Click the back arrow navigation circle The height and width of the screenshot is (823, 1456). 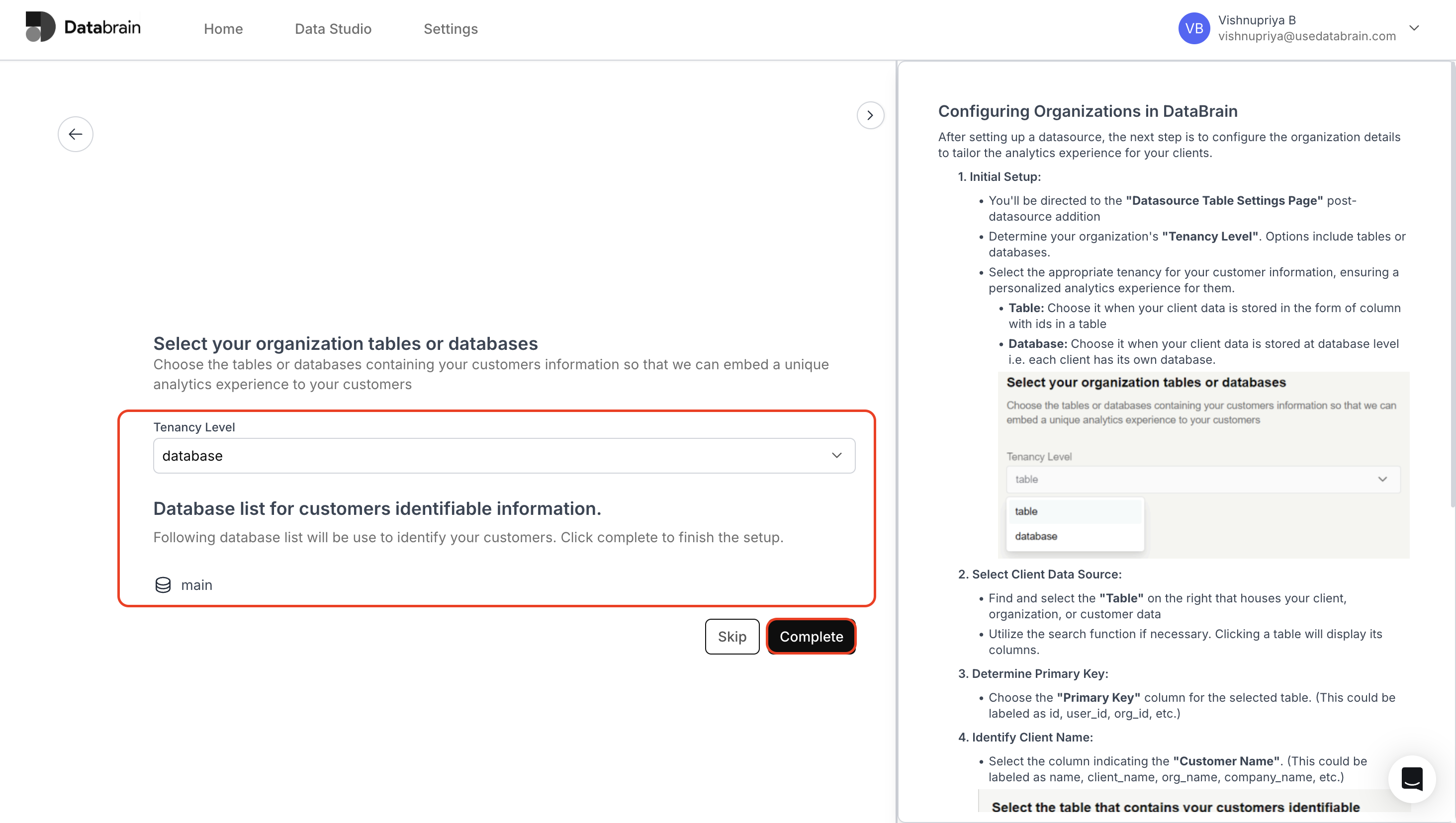[75, 134]
